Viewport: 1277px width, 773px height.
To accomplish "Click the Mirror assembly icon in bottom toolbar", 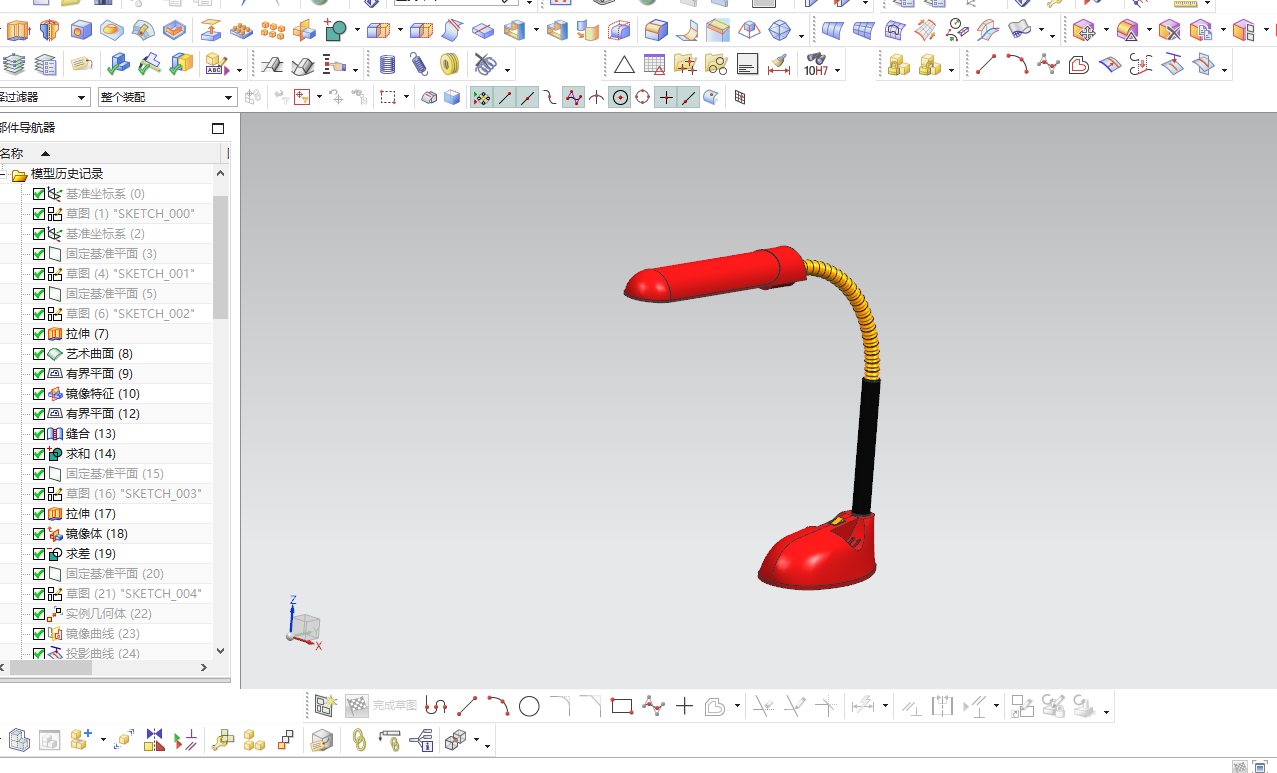I will 154,740.
